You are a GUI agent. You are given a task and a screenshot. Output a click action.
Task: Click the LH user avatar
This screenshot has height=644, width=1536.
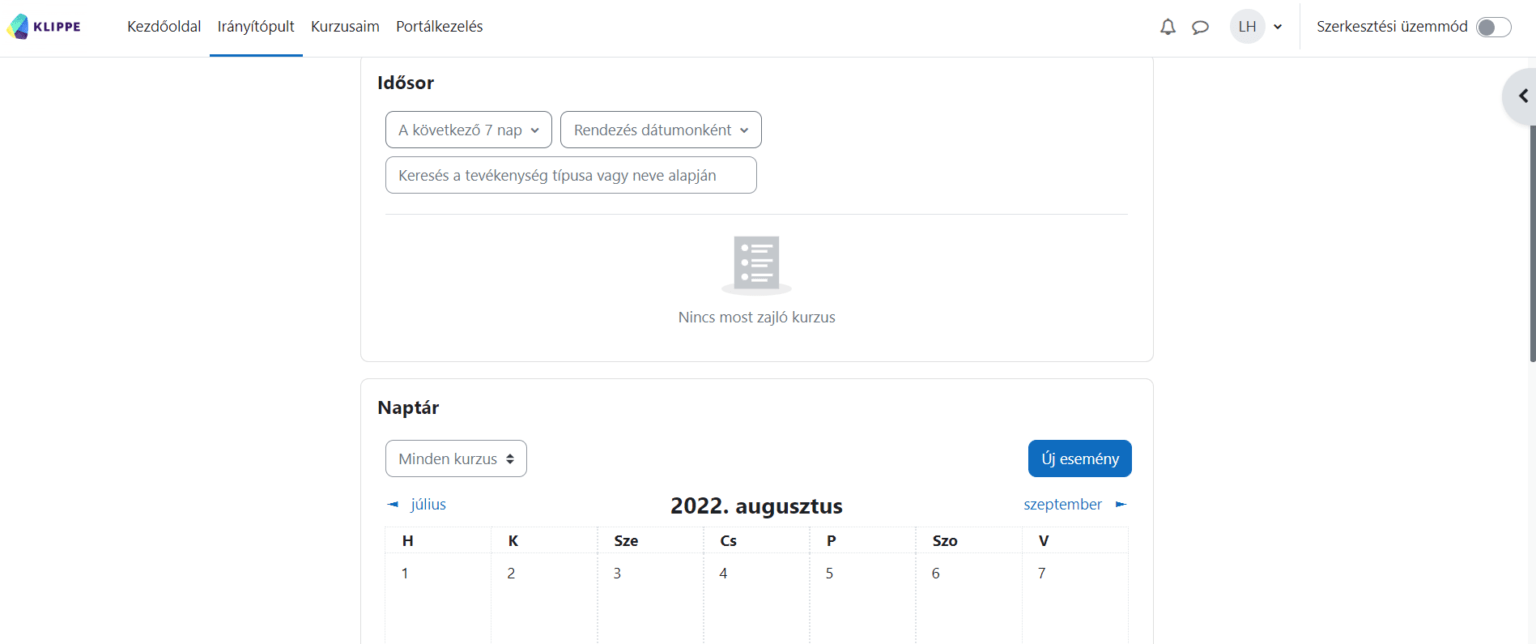(1247, 27)
